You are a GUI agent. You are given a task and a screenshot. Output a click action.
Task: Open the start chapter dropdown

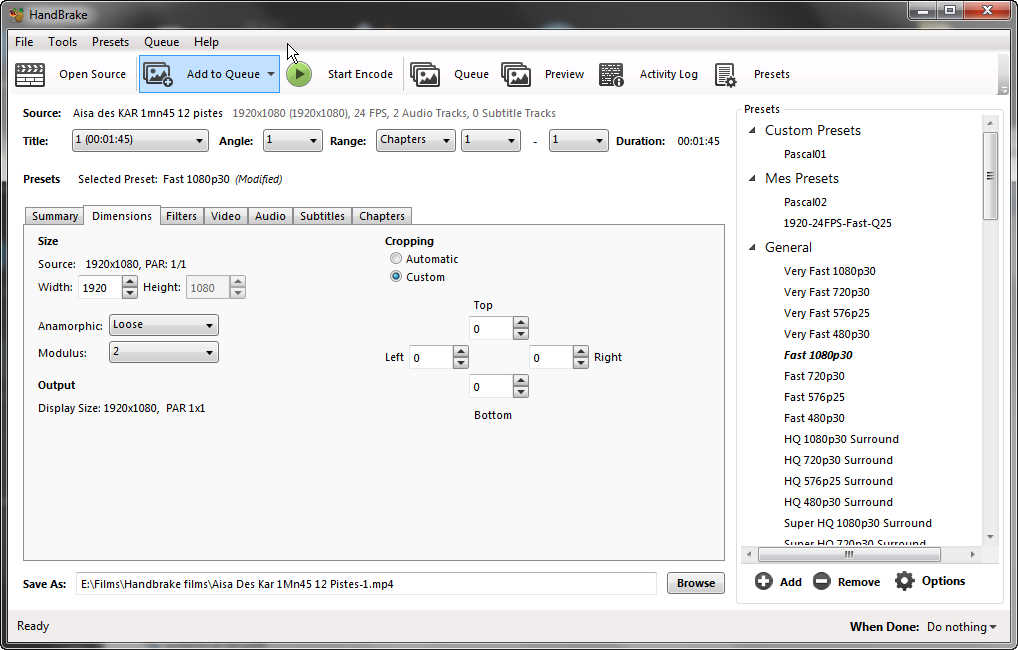click(x=491, y=140)
